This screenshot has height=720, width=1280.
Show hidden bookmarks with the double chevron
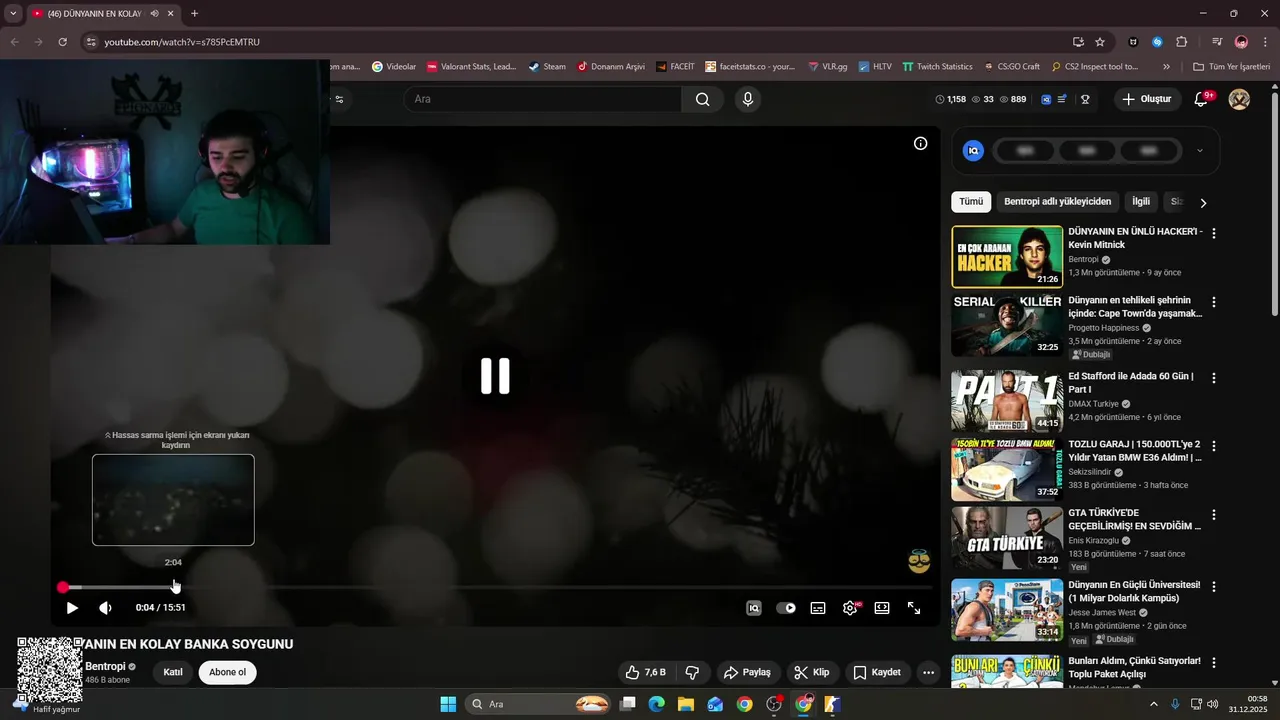(x=1166, y=66)
